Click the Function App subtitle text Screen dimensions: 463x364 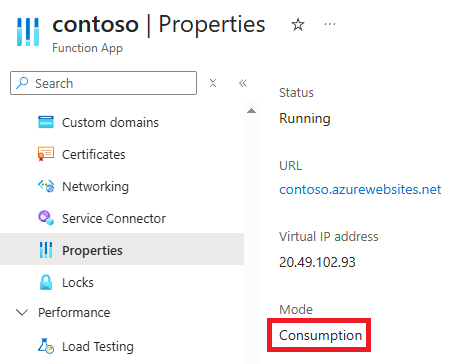[x=87, y=48]
